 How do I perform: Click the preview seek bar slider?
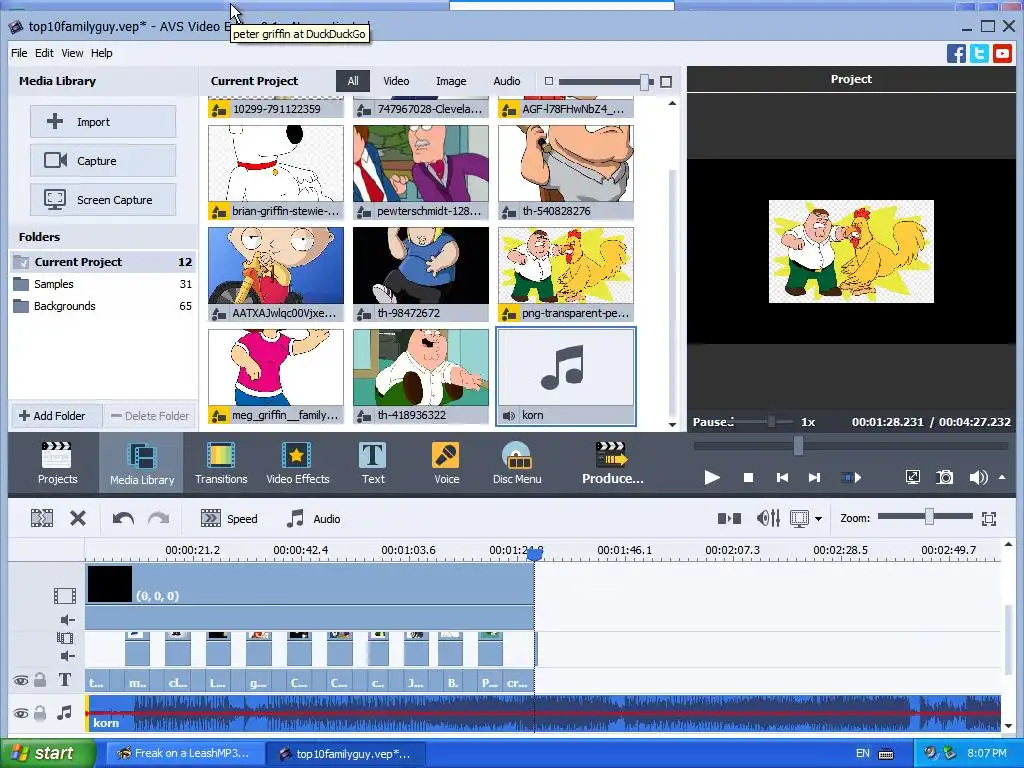pos(798,447)
